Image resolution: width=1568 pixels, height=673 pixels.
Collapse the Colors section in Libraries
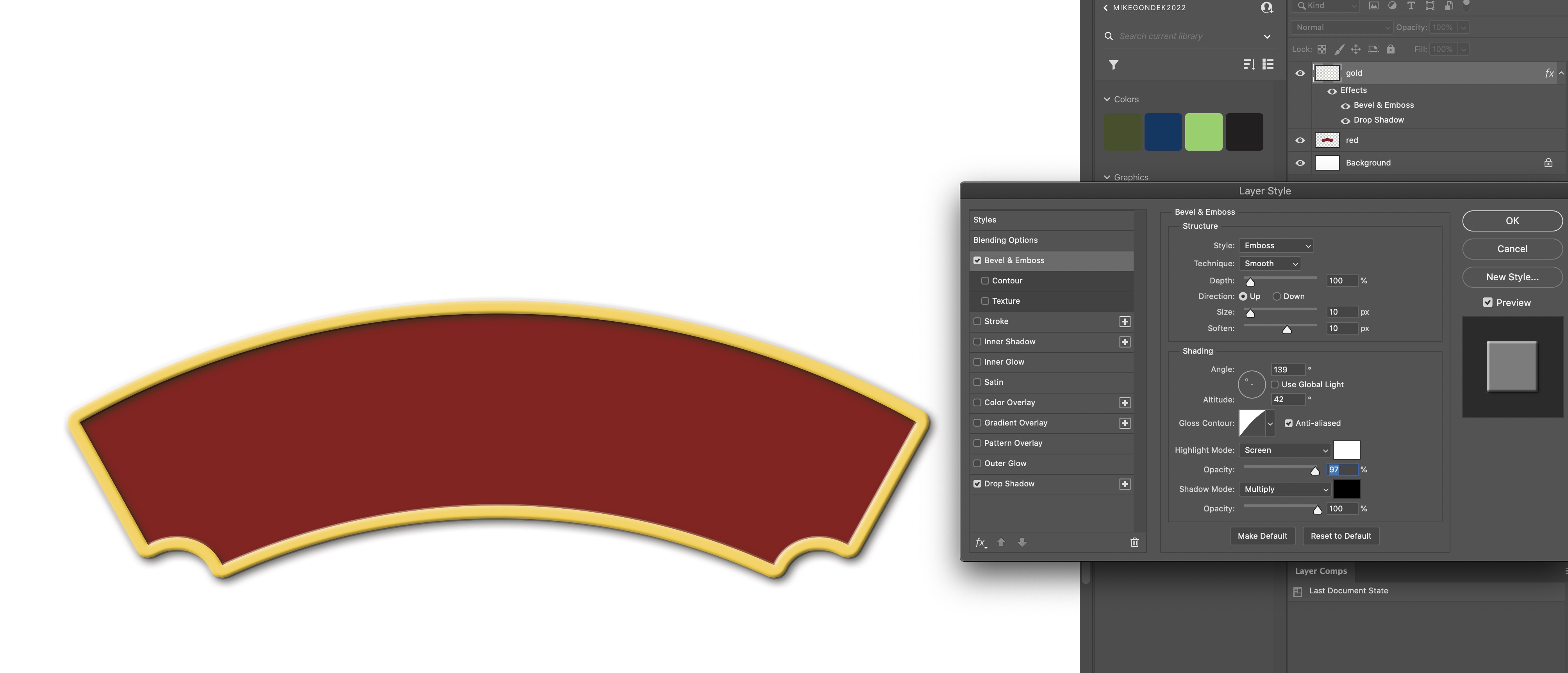(x=1107, y=99)
